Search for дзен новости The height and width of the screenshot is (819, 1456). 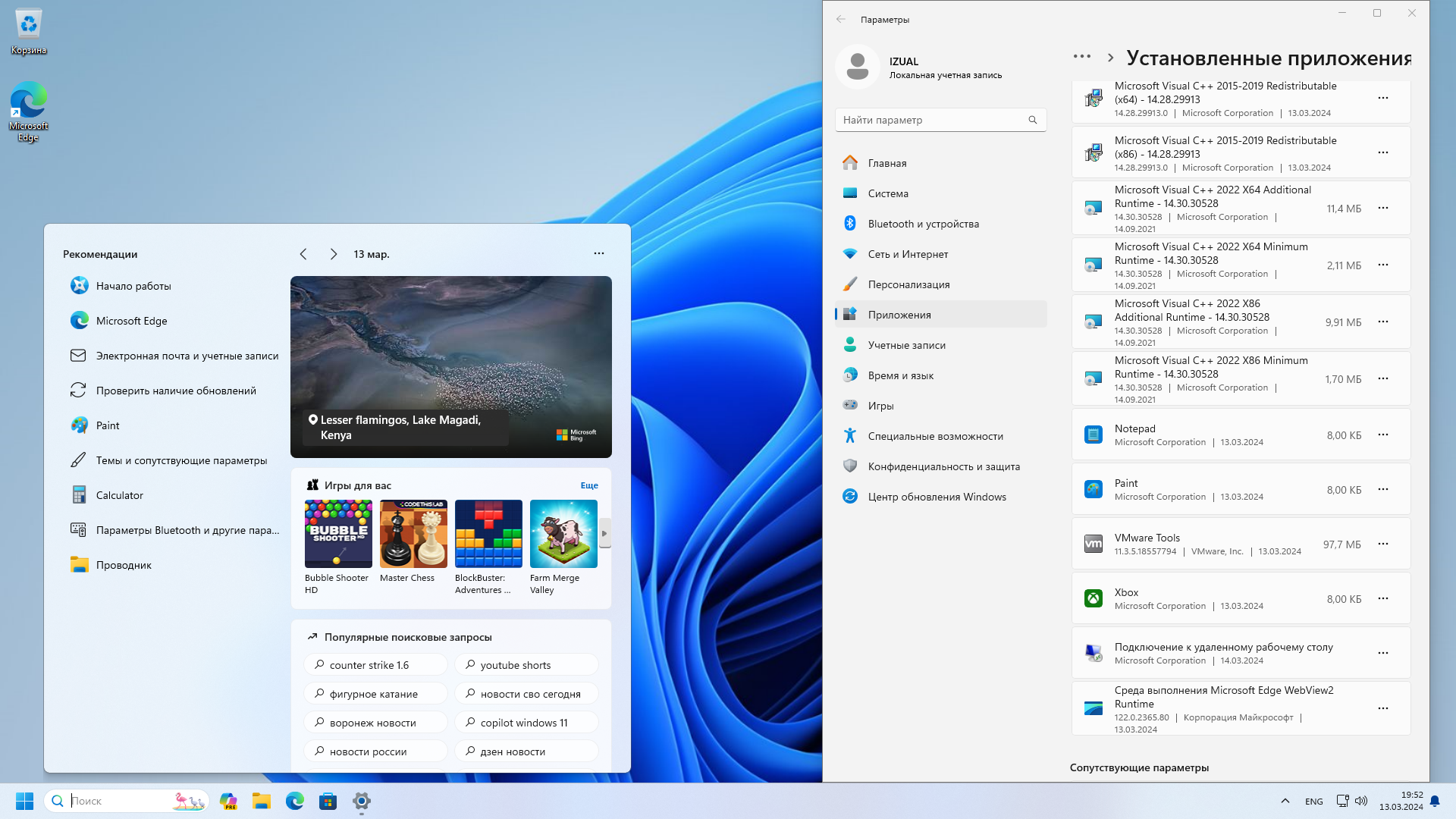(x=527, y=752)
